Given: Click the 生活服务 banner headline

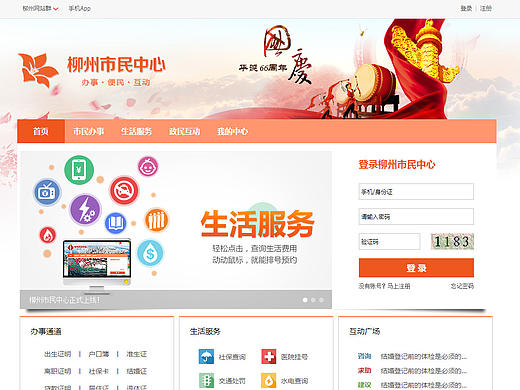Looking at the screenshot, I should coord(258,224).
